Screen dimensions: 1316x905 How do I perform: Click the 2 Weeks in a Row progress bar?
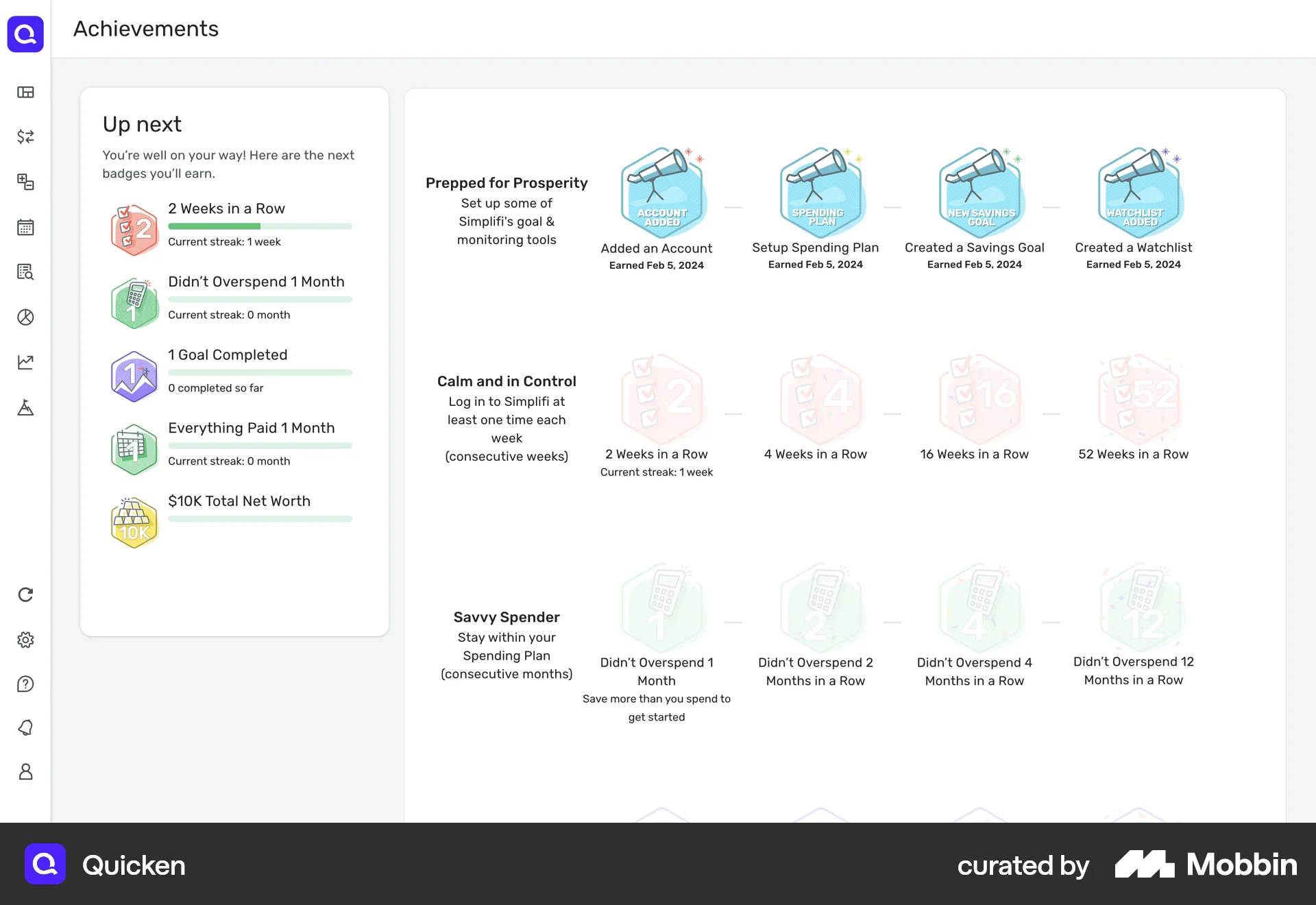pos(260,226)
